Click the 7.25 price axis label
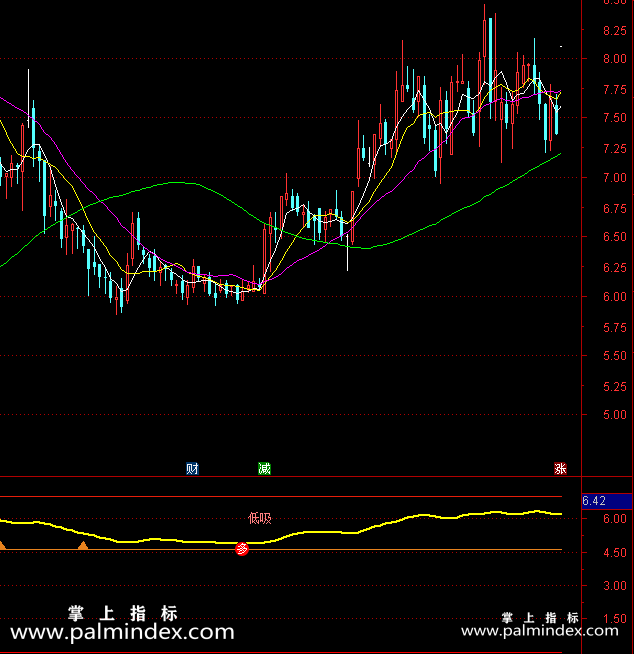Viewport: 634px width, 654px height. coord(614,148)
